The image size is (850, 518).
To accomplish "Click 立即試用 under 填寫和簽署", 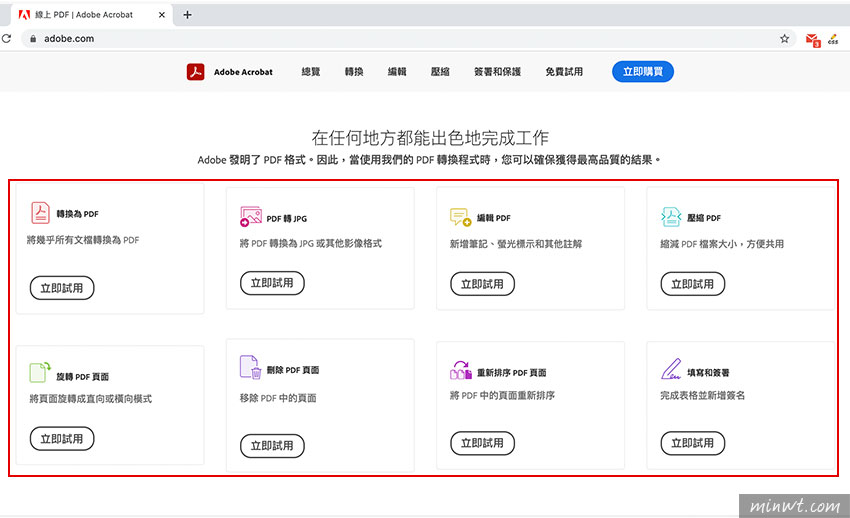I will point(693,443).
